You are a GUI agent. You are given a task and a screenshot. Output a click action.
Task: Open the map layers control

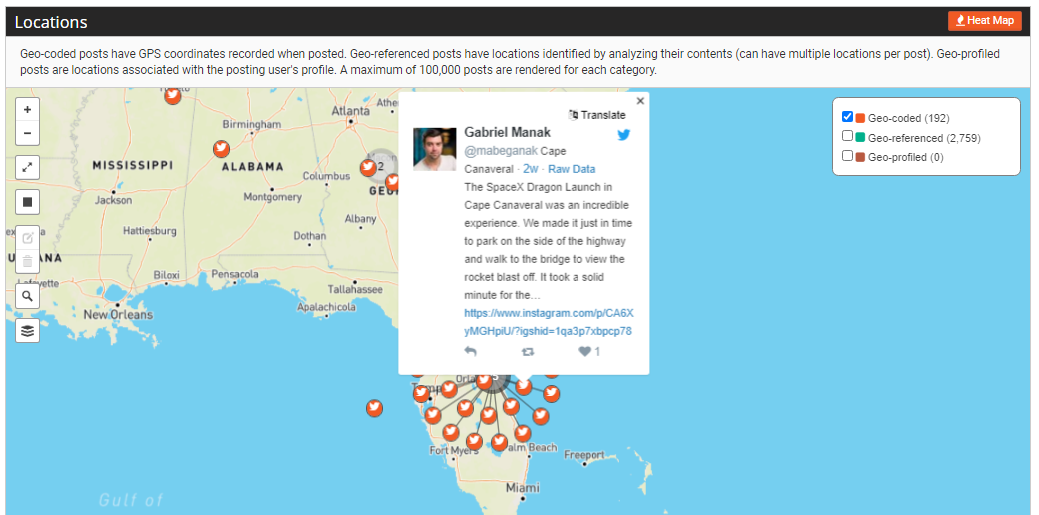[x=27, y=331]
